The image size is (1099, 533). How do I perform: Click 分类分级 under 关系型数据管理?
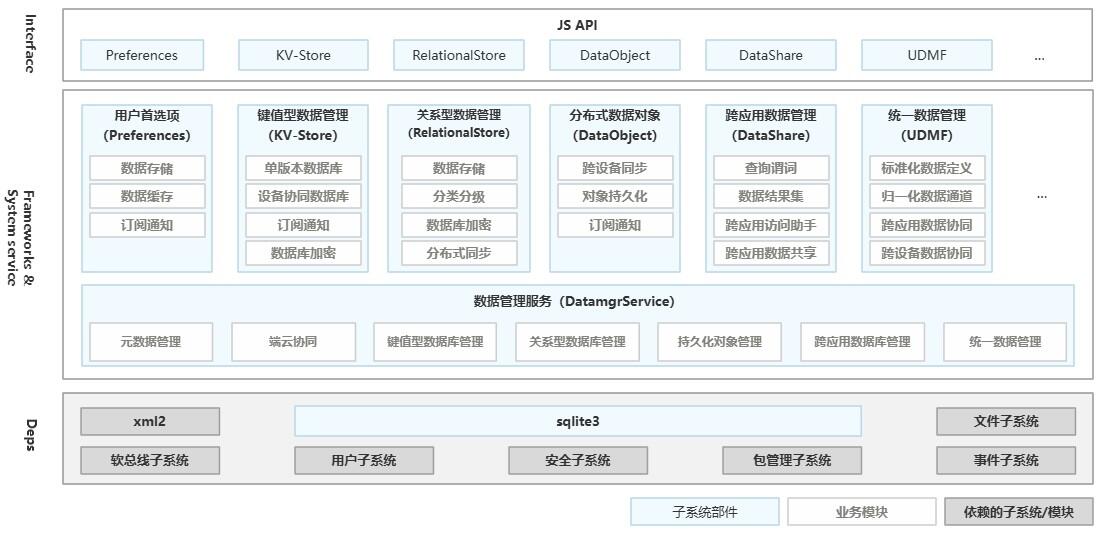pyautogui.click(x=459, y=196)
